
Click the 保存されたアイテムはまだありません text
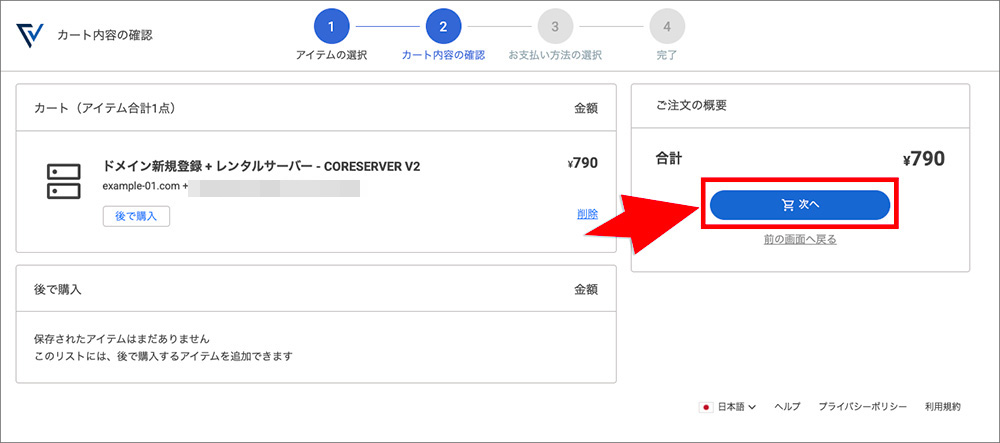pos(122,338)
